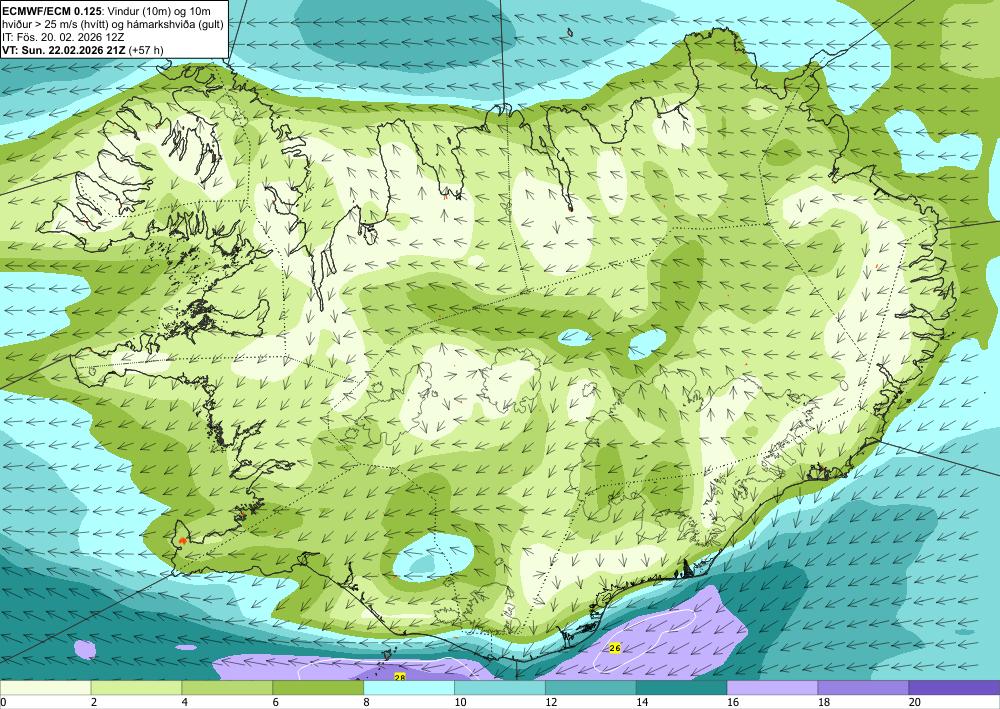The height and width of the screenshot is (709, 1000).
Task: Click the title line 'ECMWF/ECM 0.125: Vindur (10m) og 10m'
Action: (107, 11)
